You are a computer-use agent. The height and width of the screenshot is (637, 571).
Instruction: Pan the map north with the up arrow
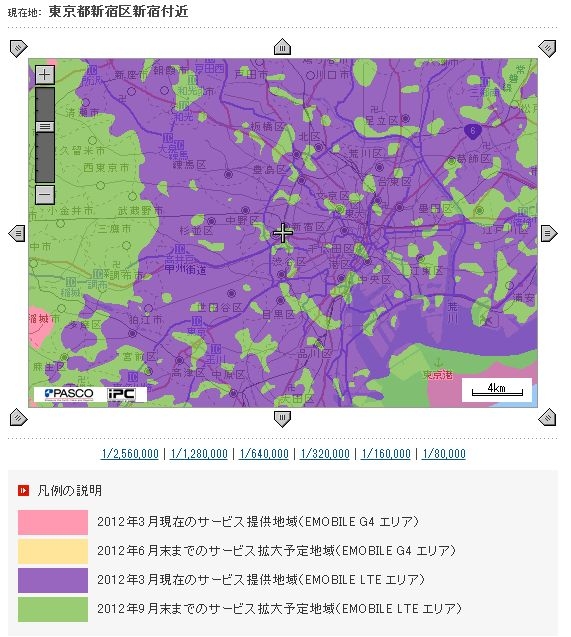[x=282, y=47]
